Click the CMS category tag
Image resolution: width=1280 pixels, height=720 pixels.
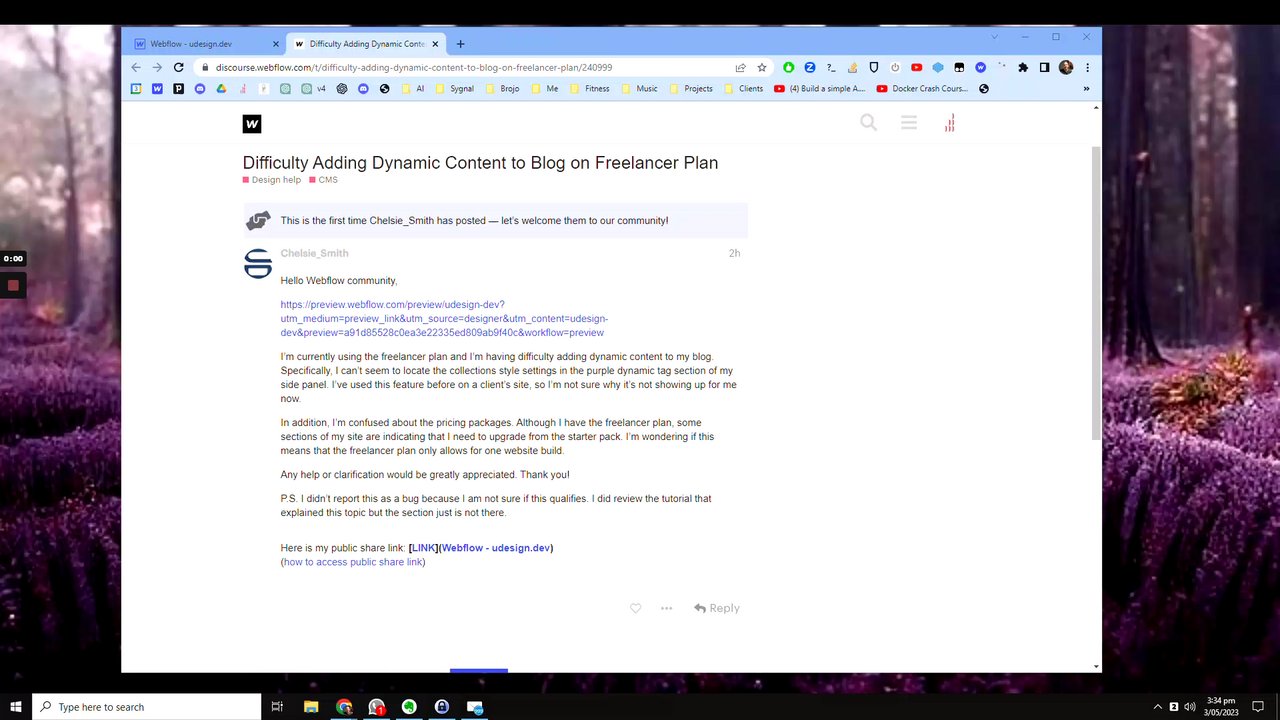pyautogui.click(x=324, y=180)
